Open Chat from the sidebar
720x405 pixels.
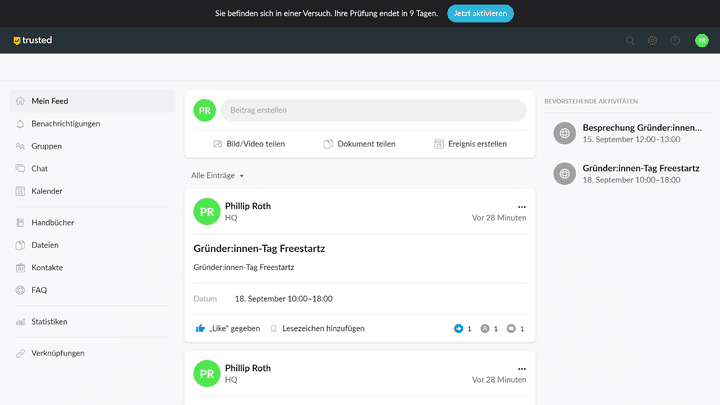39,168
